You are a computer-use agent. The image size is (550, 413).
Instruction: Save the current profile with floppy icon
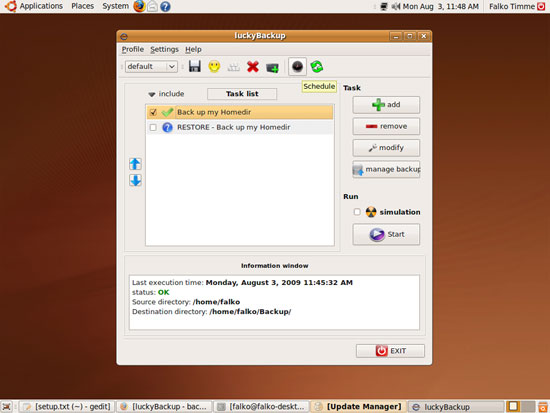(x=195, y=66)
